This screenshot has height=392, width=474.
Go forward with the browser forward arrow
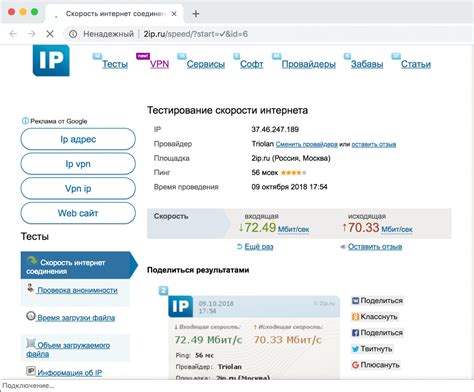coord(31,34)
